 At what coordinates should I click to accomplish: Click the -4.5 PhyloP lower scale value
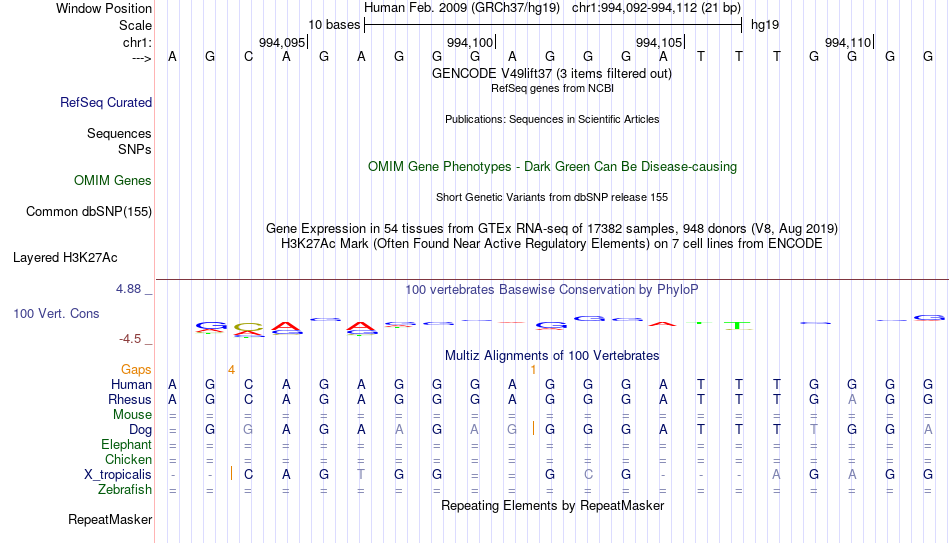130,339
